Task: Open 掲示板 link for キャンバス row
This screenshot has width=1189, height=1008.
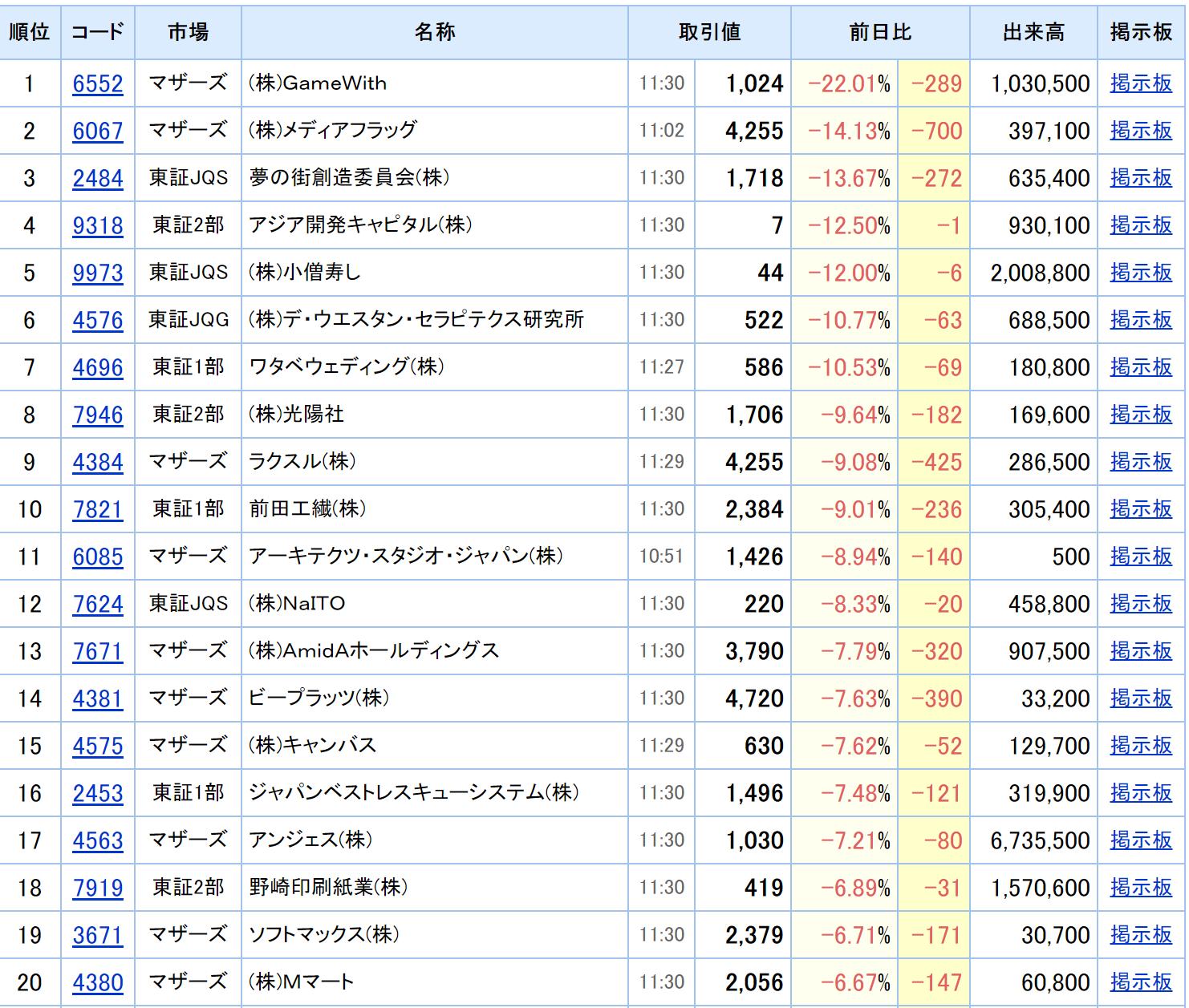Action: point(1141,745)
